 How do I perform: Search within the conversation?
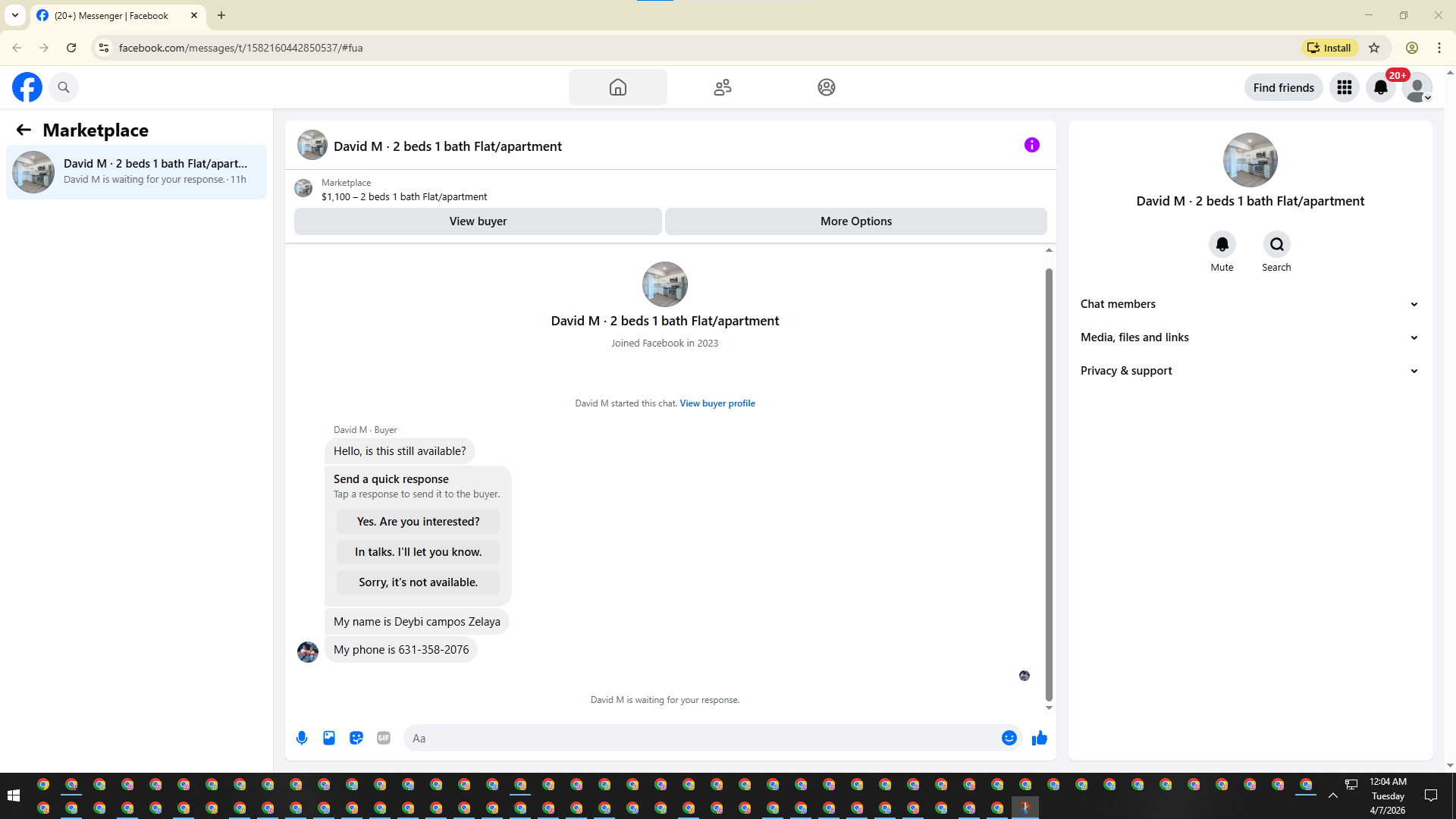(x=1277, y=244)
